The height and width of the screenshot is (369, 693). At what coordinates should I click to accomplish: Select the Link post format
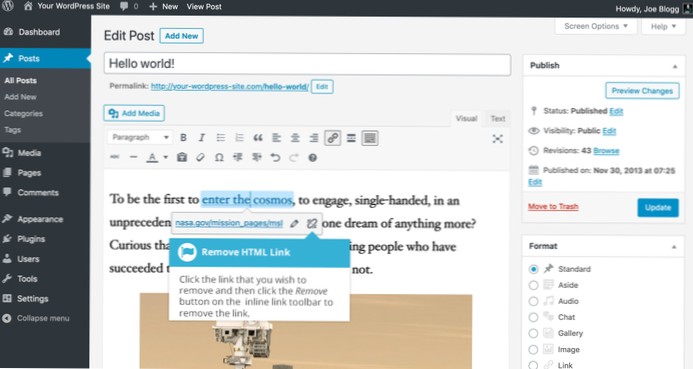tap(533, 365)
